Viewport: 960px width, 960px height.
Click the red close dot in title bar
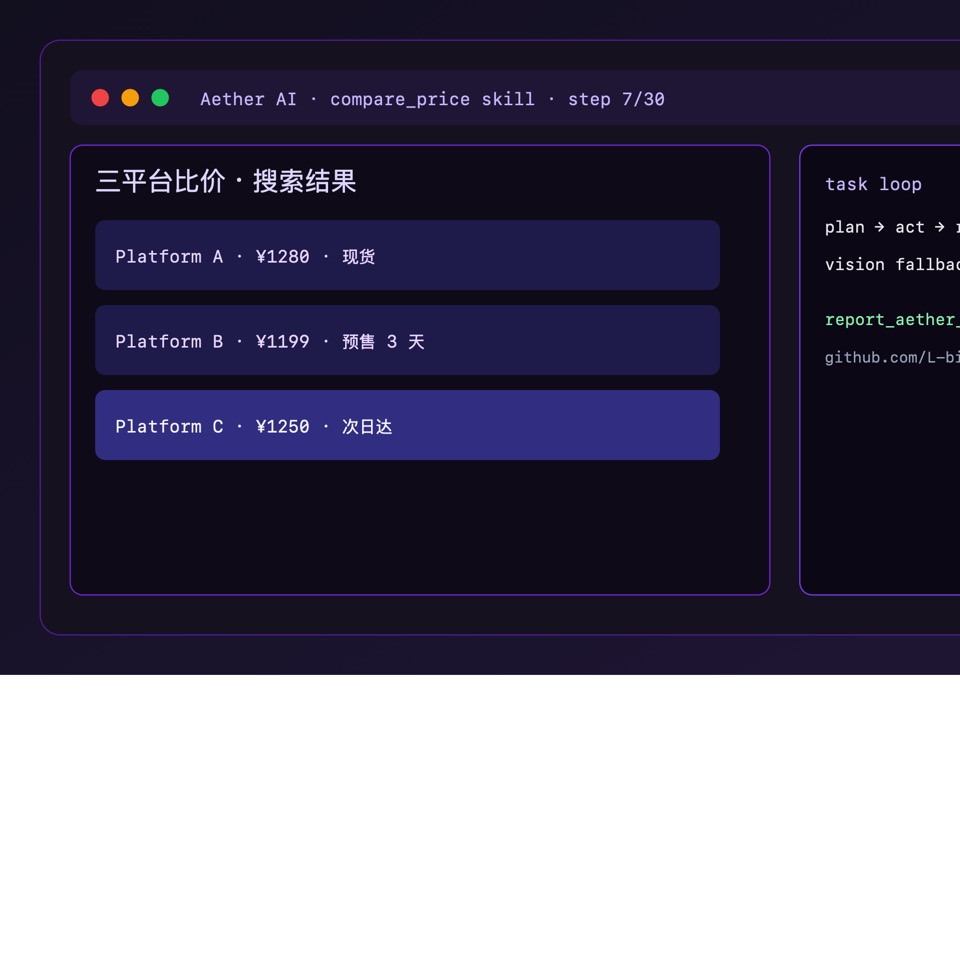tap(100, 98)
